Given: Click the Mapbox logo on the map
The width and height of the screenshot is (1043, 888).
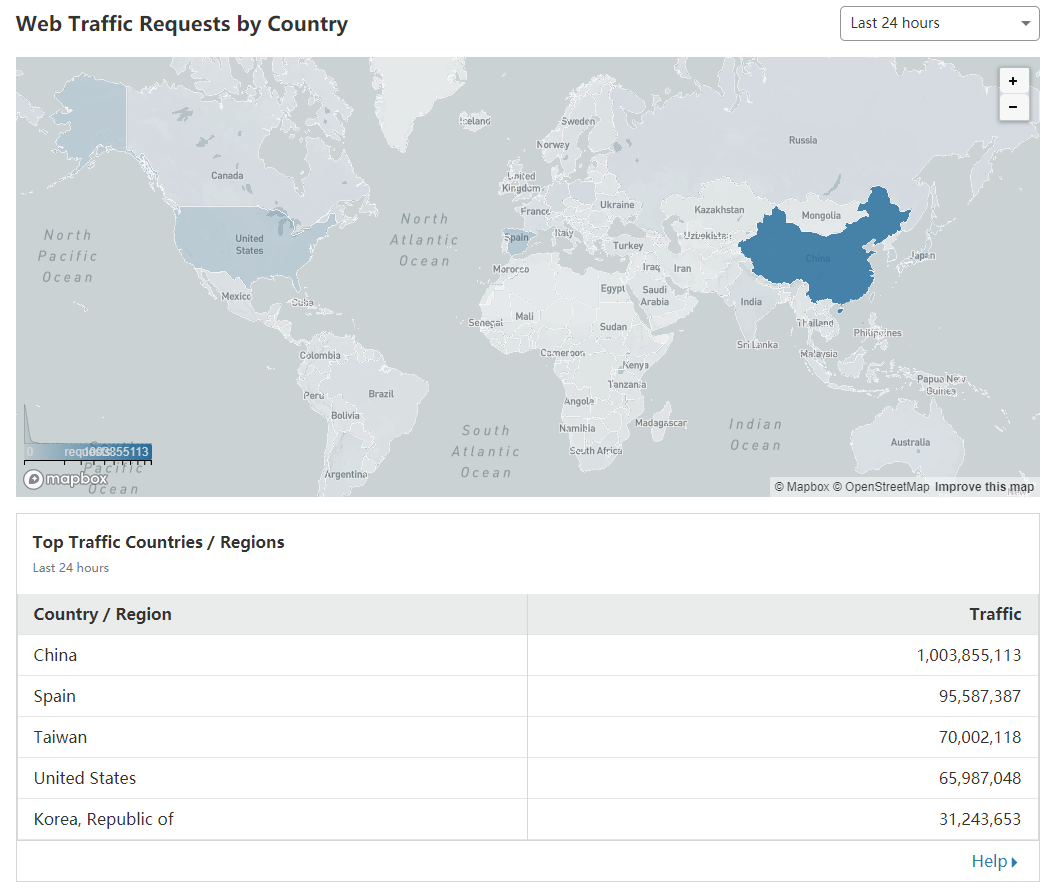Looking at the screenshot, I should [66, 479].
